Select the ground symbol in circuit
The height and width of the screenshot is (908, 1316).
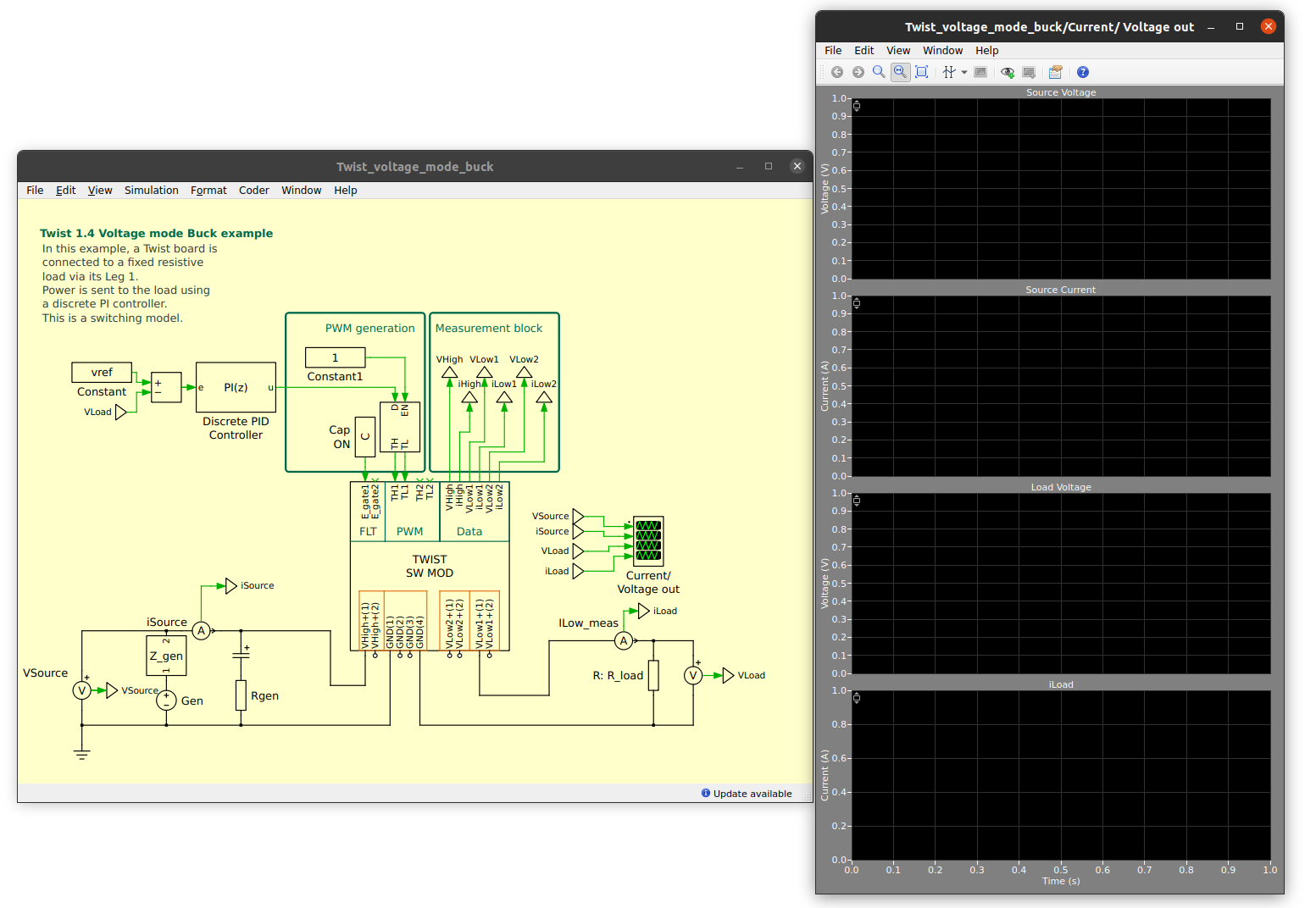(x=82, y=753)
